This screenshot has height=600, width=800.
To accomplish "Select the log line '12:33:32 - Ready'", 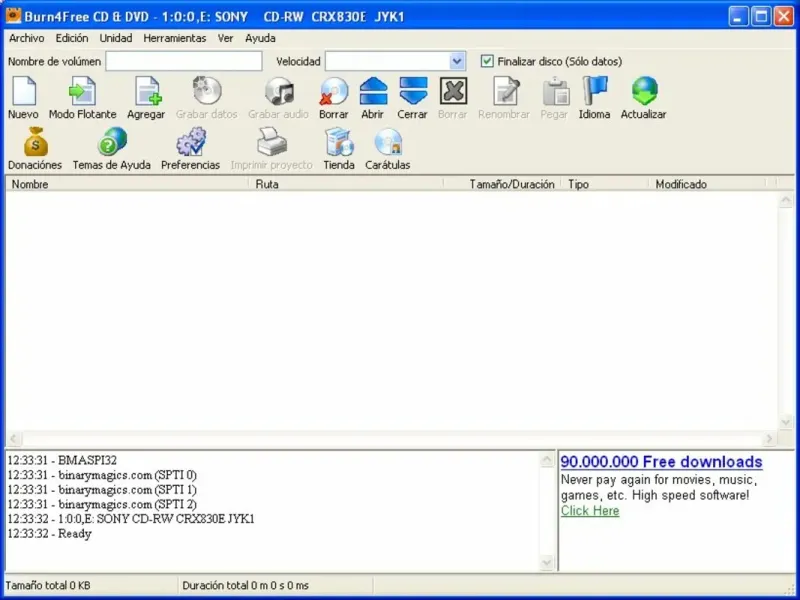I will 49,534.
